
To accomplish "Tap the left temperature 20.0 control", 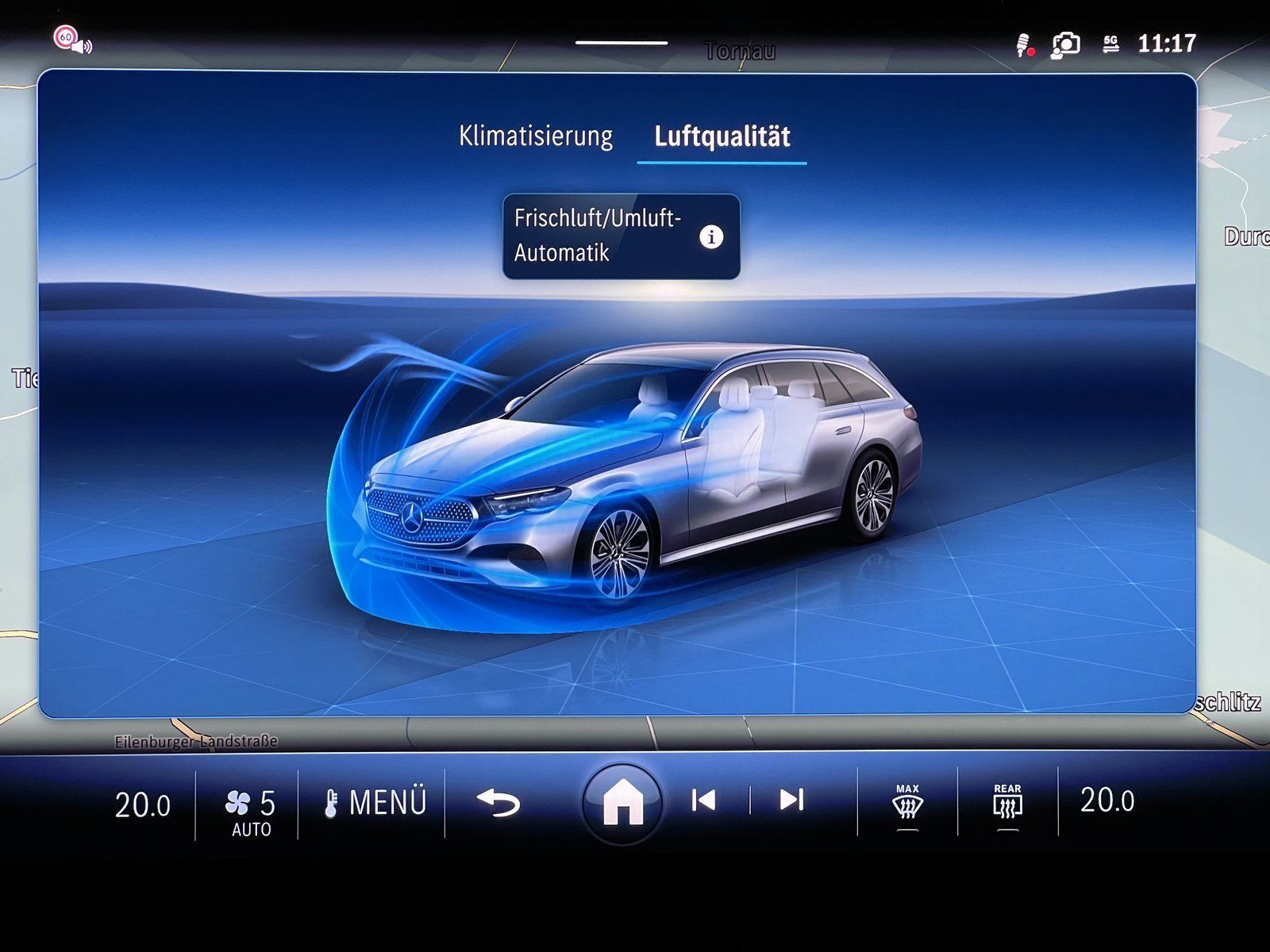I will click(143, 805).
